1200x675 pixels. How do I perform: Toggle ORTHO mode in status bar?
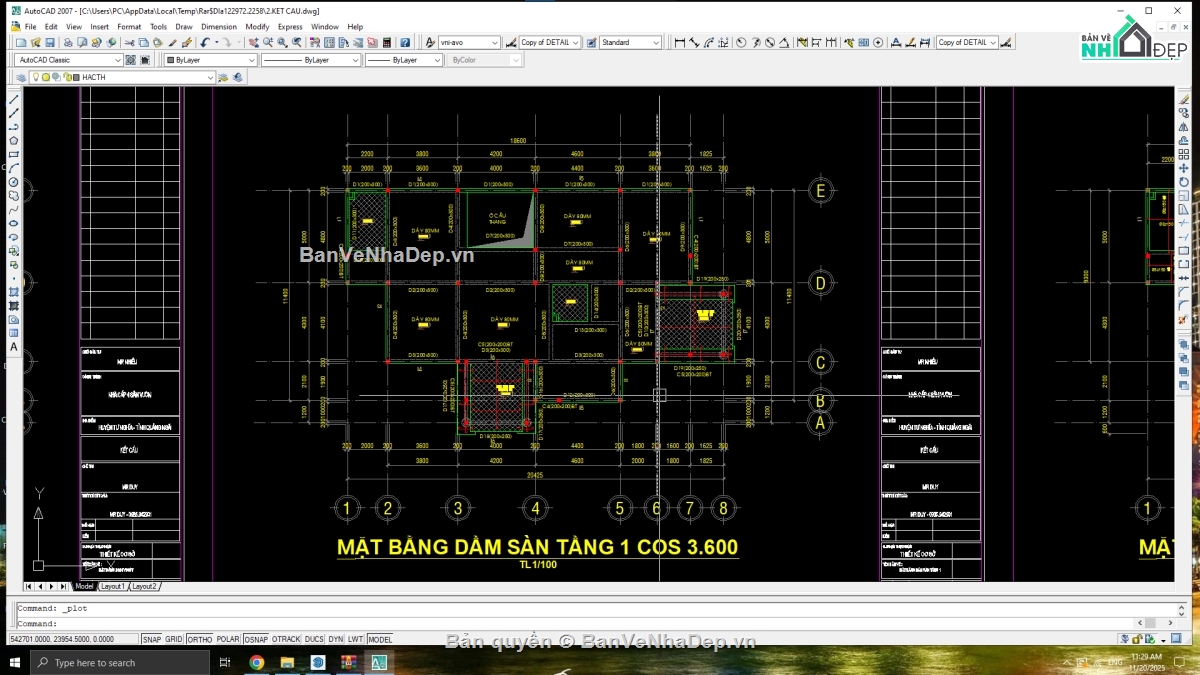point(200,639)
